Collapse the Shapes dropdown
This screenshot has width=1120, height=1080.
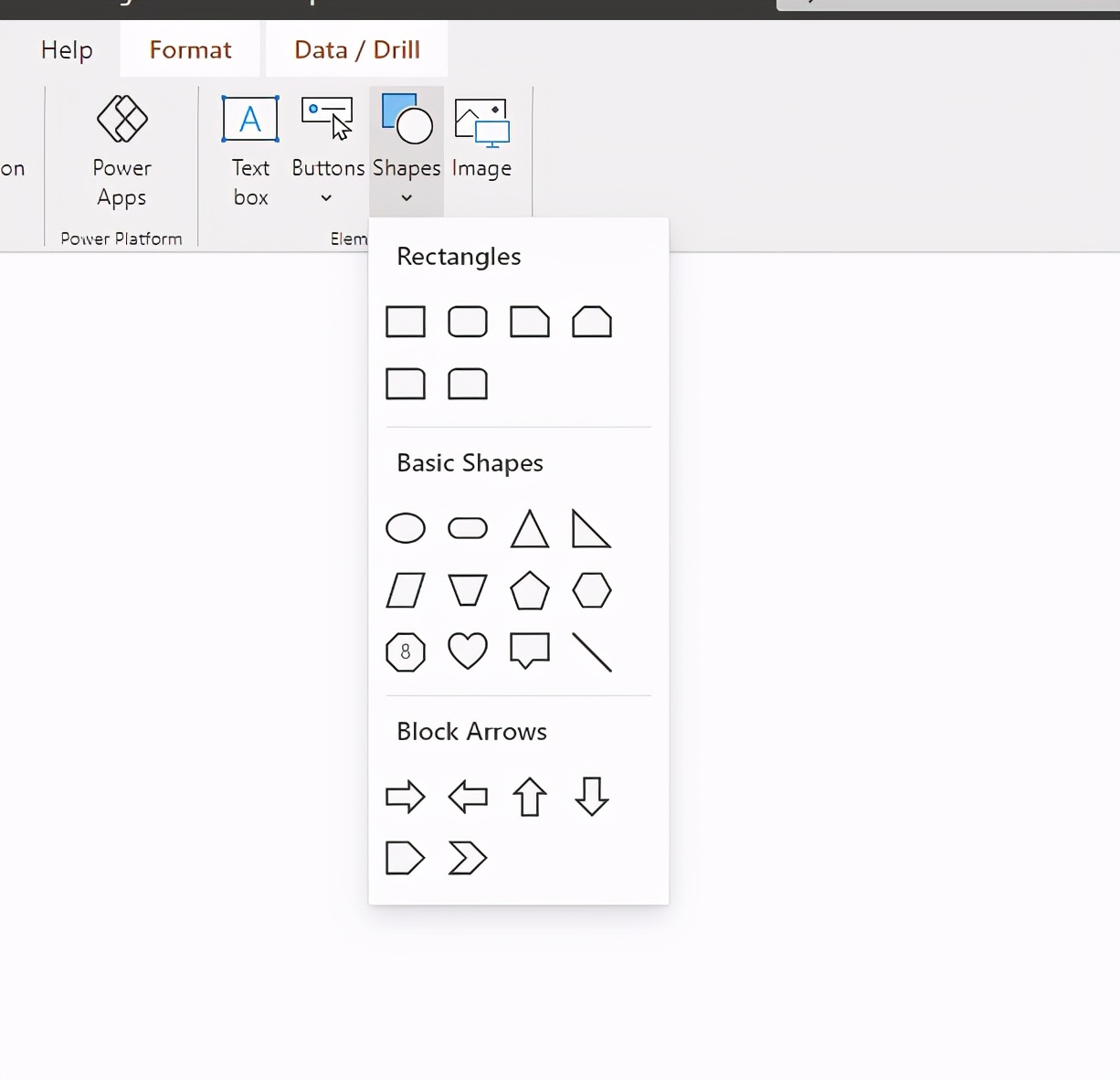[405, 197]
